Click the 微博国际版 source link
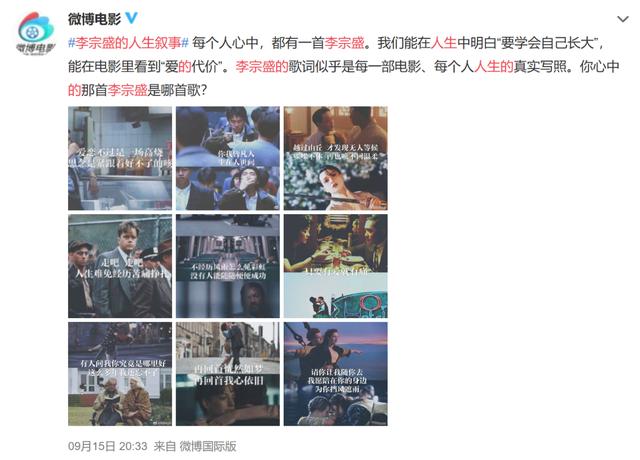 tap(208, 446)
